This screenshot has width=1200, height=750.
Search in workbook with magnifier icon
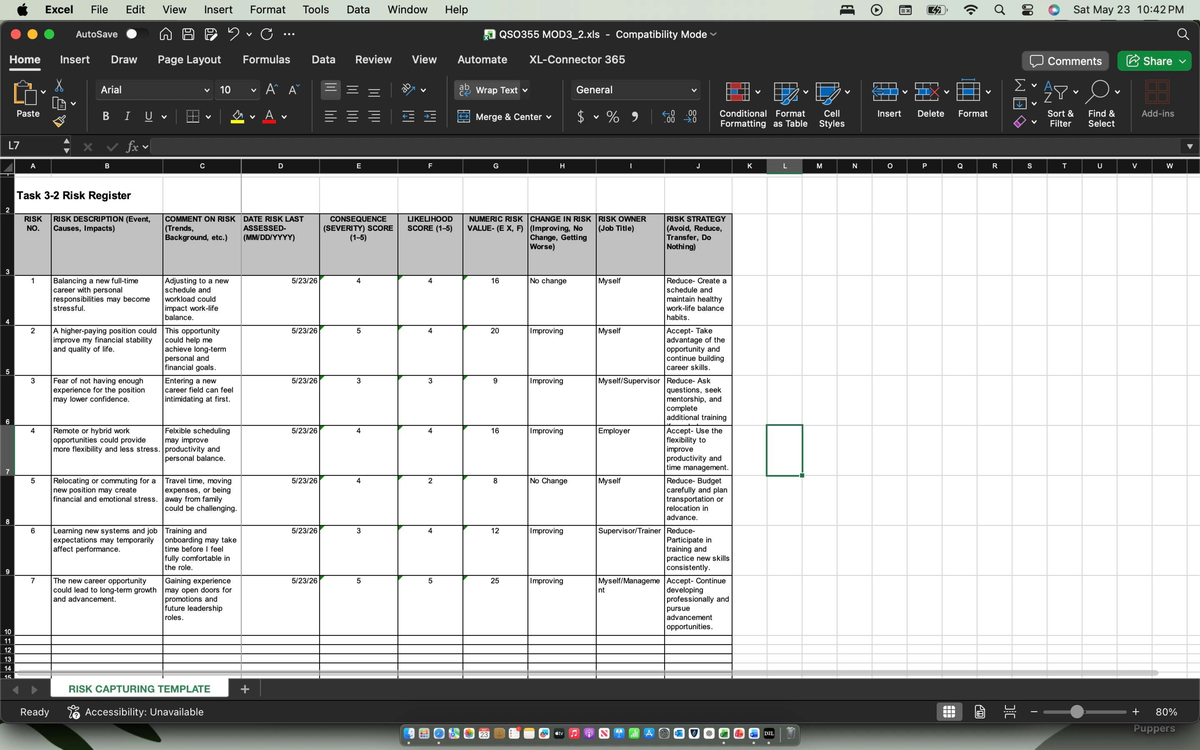click(1184, 34)
